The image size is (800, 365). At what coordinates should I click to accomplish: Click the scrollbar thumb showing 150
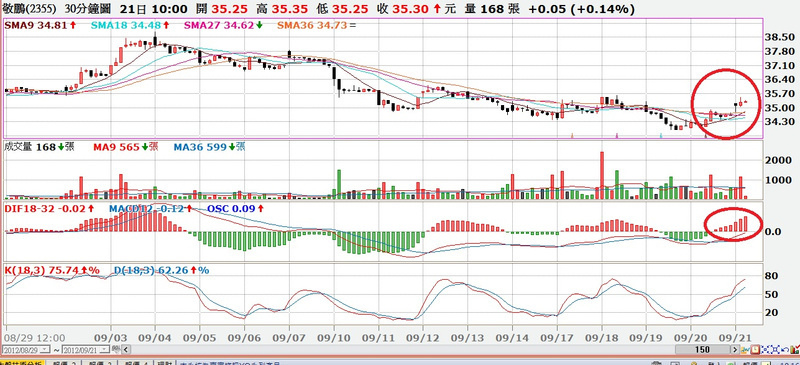tap(703, 350)
